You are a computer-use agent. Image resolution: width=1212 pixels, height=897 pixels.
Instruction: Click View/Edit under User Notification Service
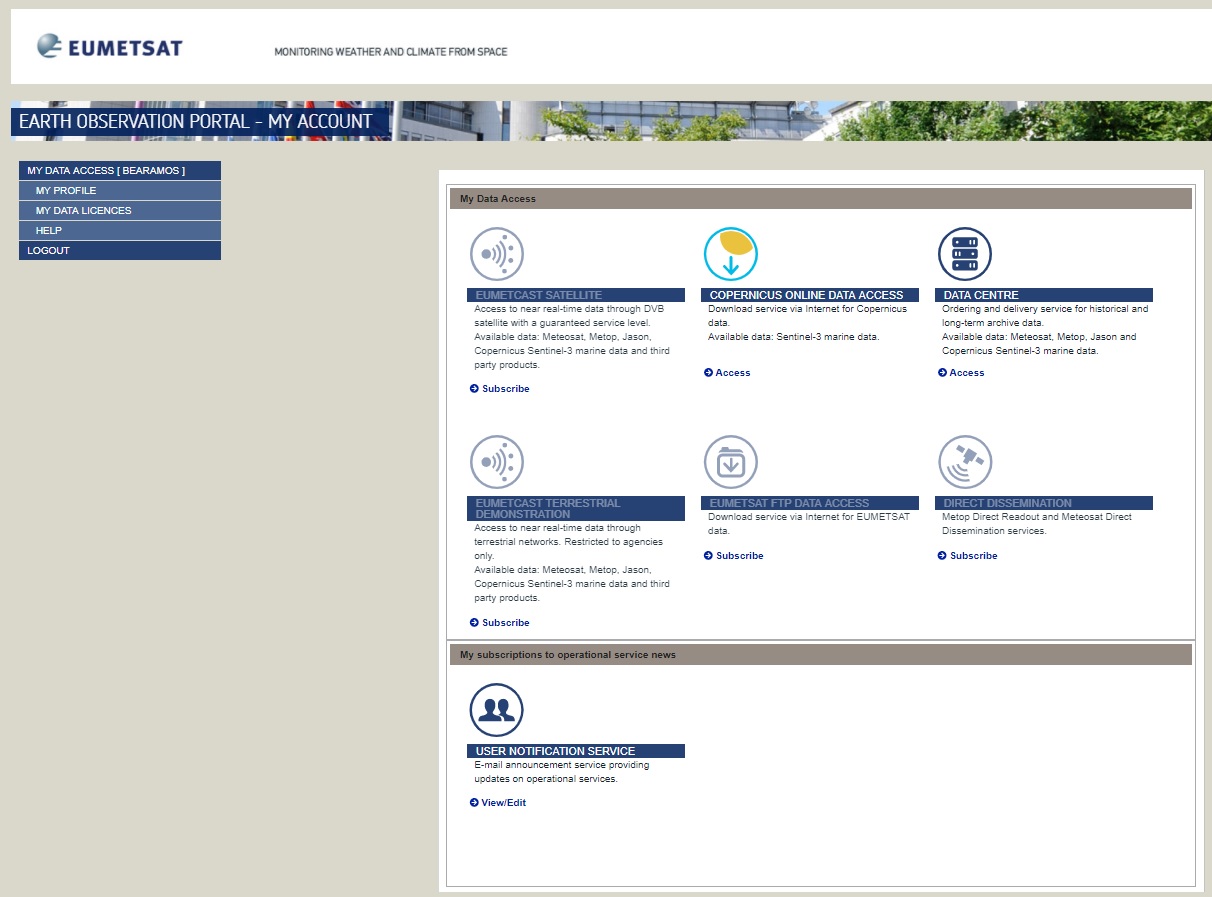[498, 803]
